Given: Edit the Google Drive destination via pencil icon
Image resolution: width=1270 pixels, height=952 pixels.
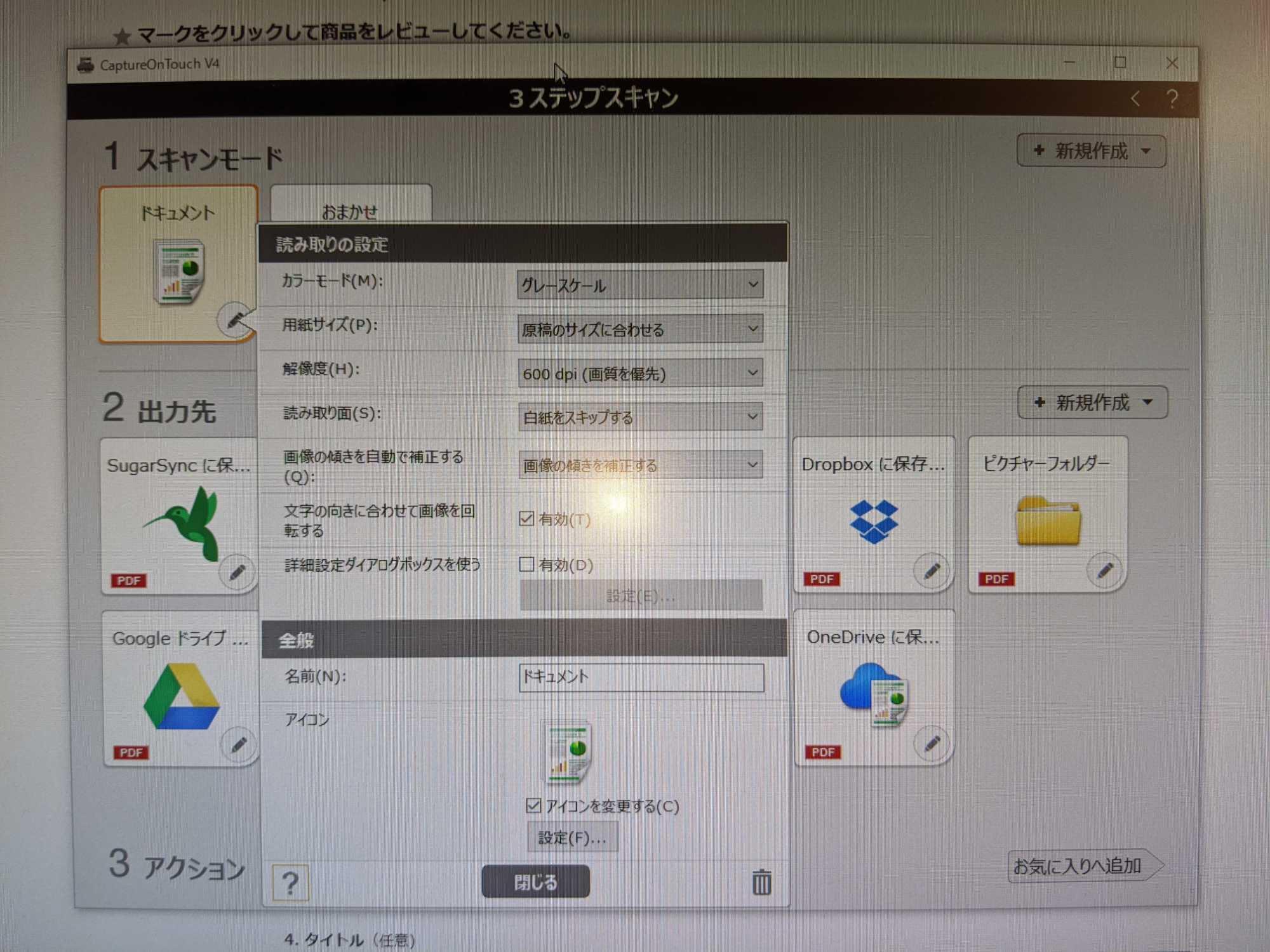Looking at the screenshot, I should (238, 744).
